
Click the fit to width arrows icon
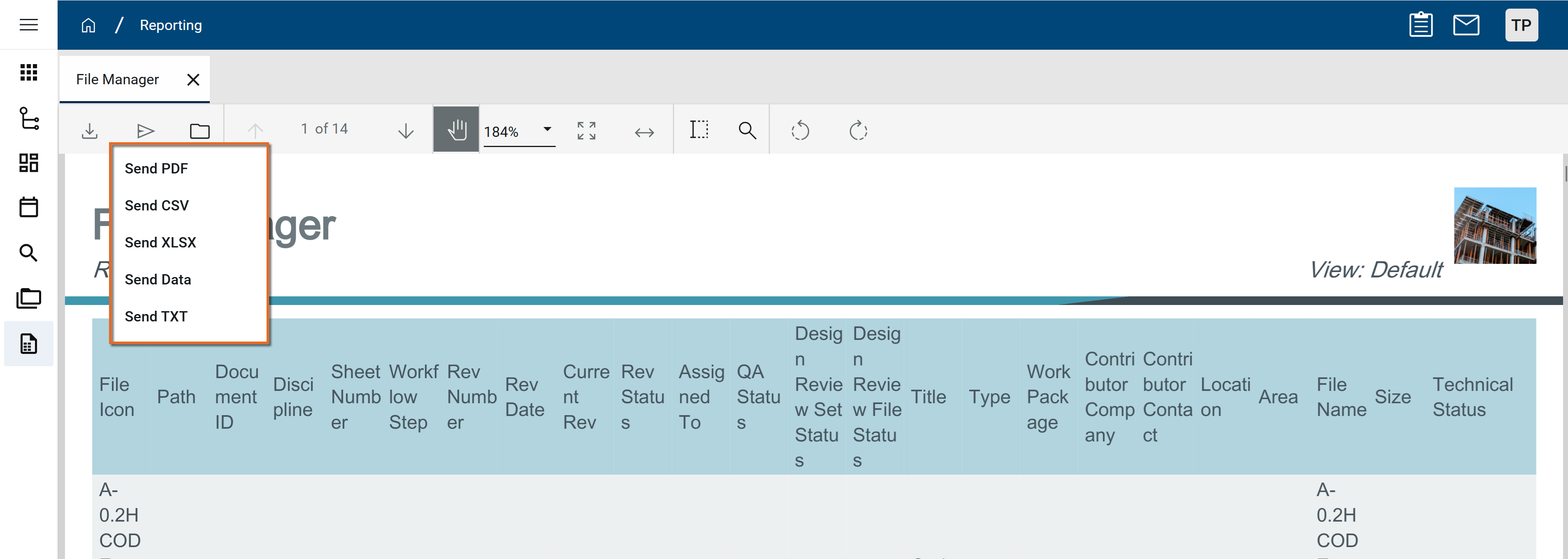[644, 132]
